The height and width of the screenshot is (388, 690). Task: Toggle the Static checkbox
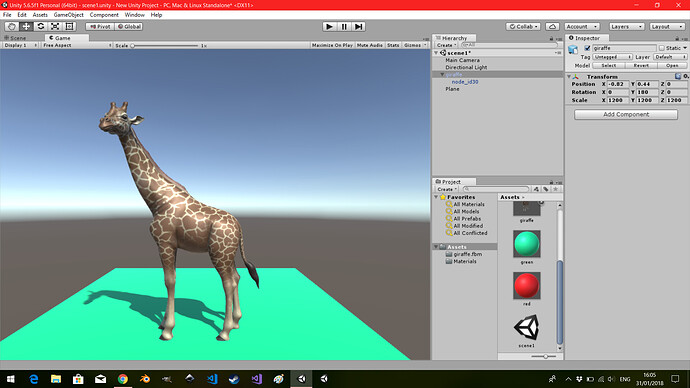[661, 48]
